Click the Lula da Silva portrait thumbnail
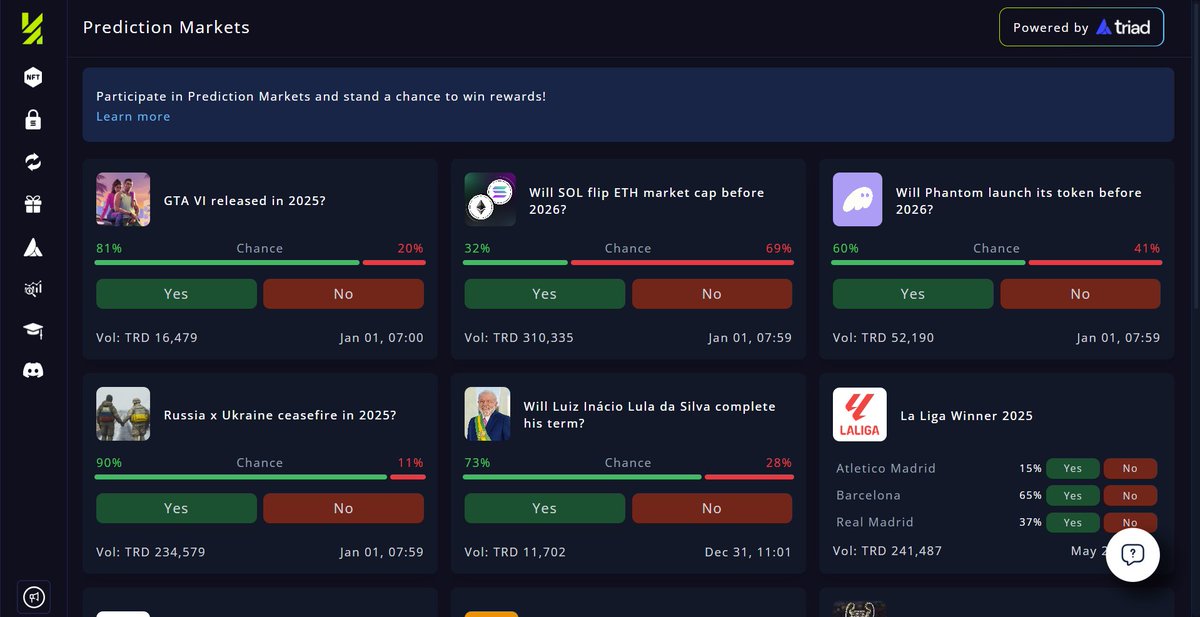This screenshot has height=617, width=1200. pos(488,414)
